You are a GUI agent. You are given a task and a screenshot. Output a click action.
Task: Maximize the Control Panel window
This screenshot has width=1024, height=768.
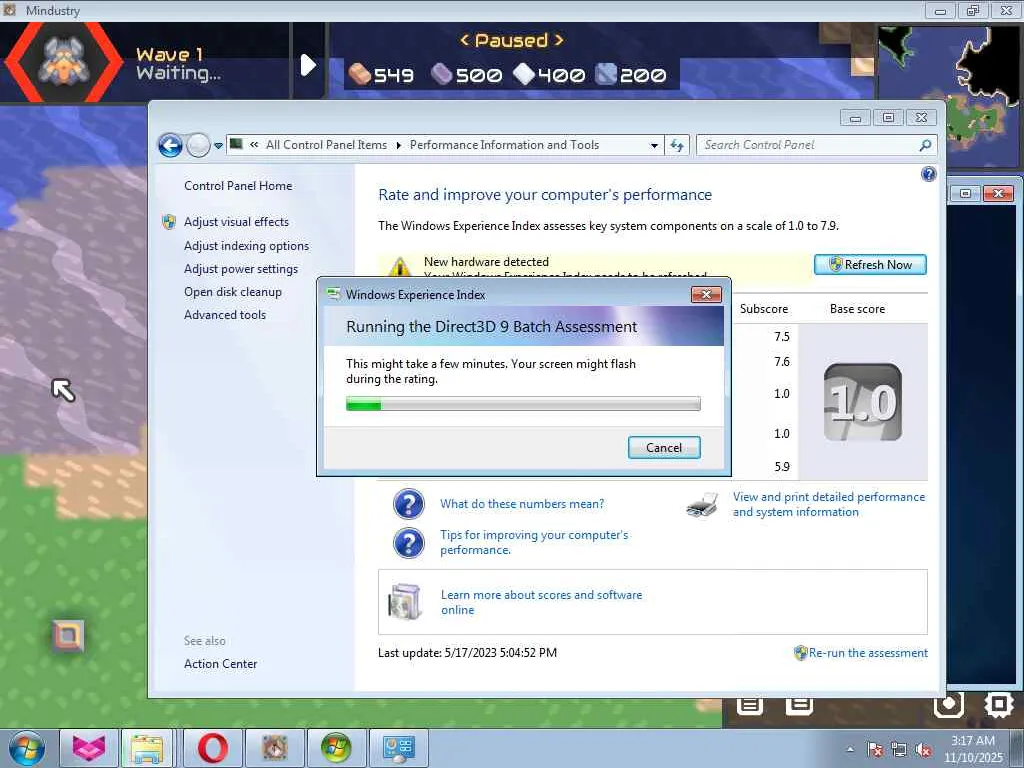888,118
